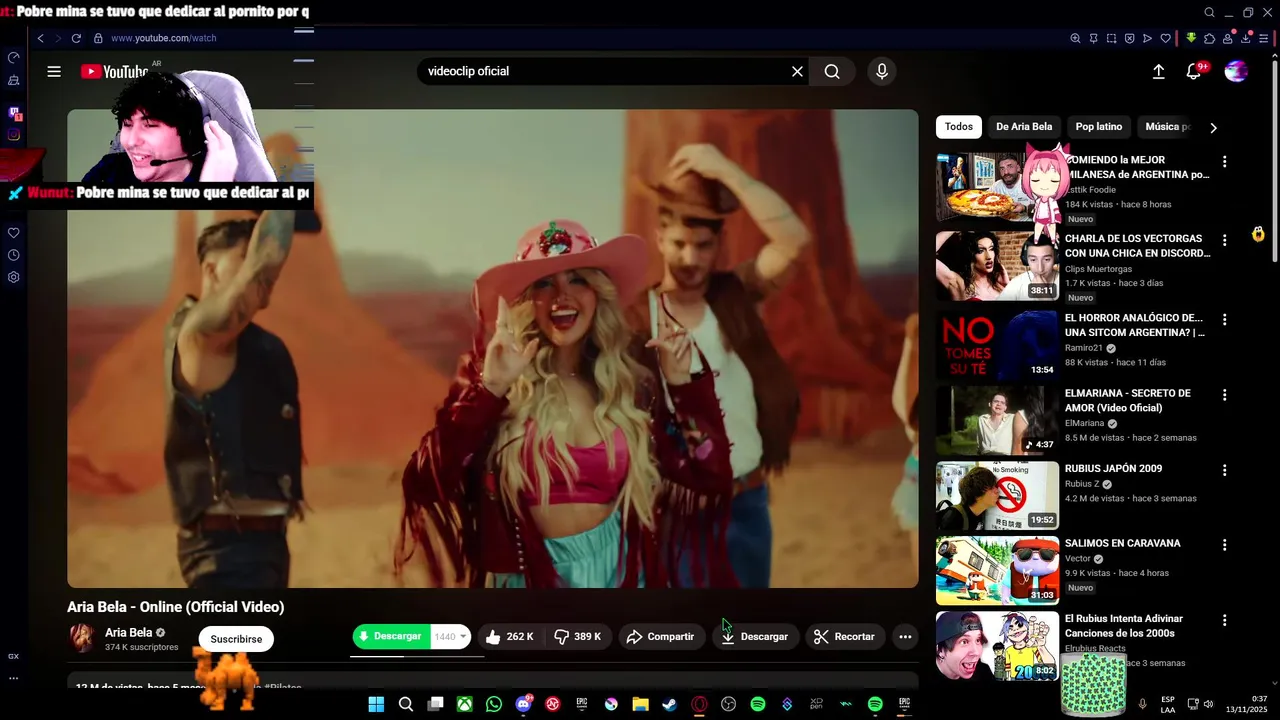
Task: Open ELMARIANA - SECRETO DE AMOR video title
Action: (x=1127, y=400)
